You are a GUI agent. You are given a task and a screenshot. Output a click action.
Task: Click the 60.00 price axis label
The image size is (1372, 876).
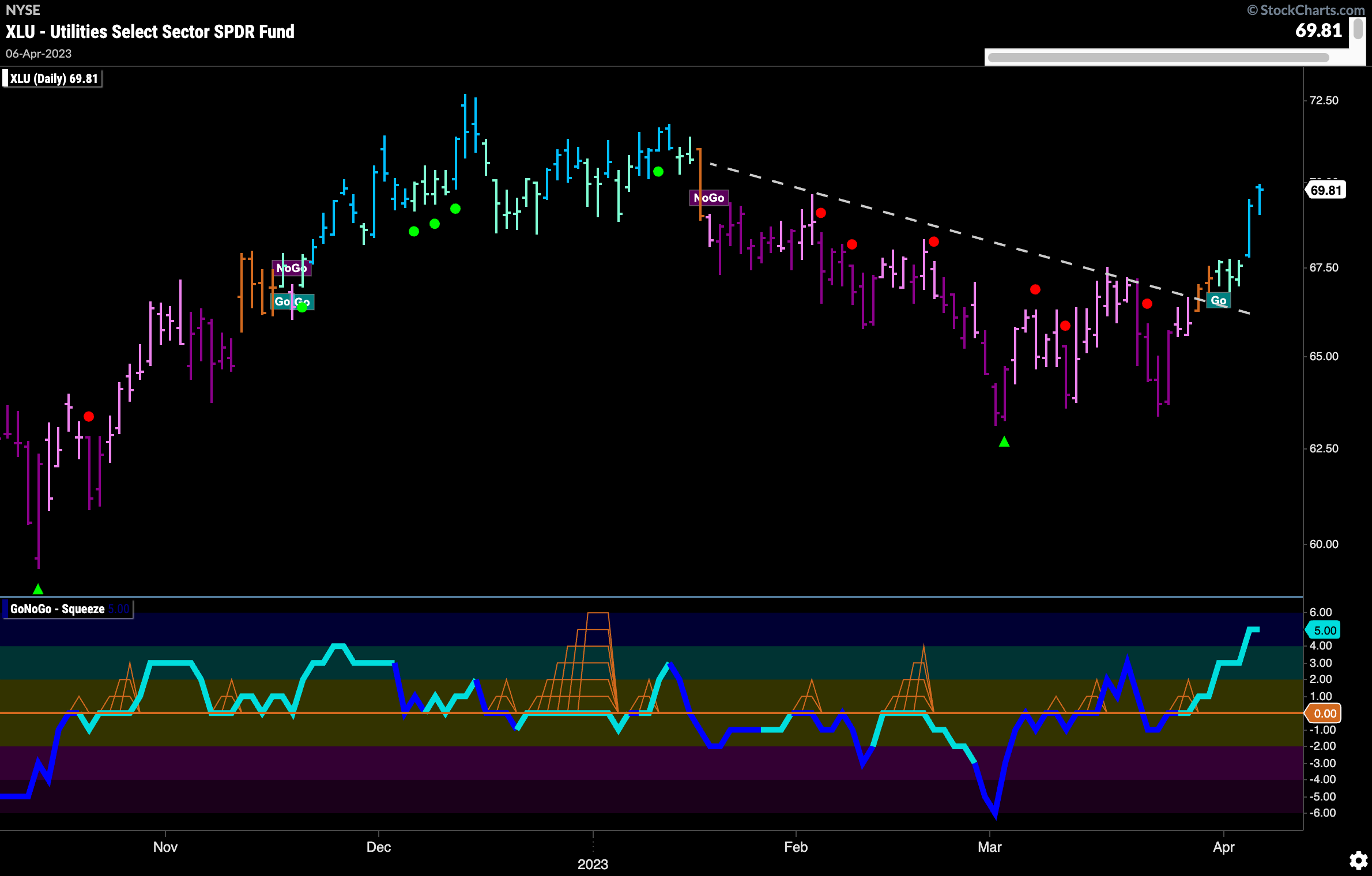pyautogui.click(x=1324, y=544)
